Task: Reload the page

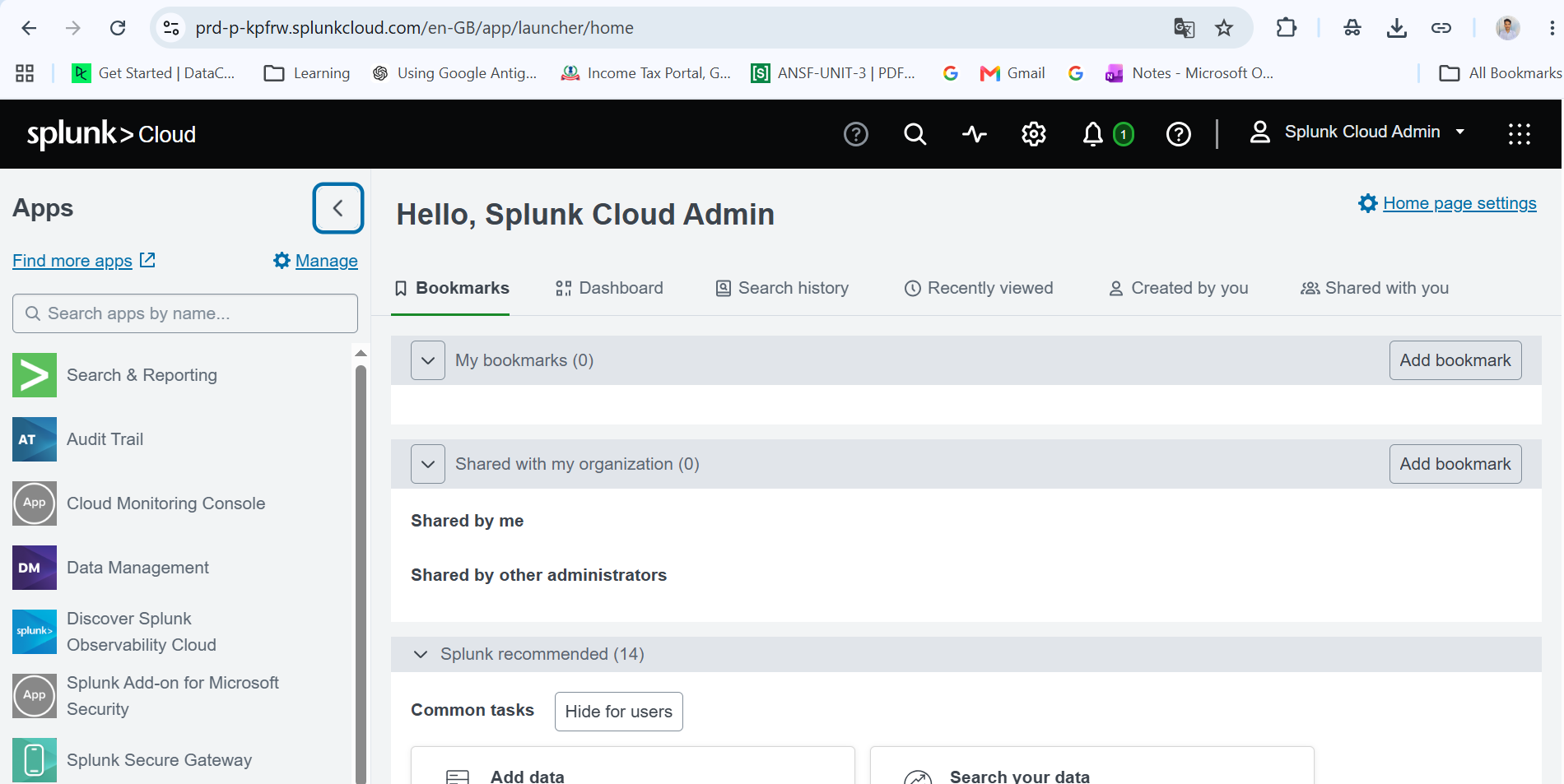Action: click(x=118, y=28)
